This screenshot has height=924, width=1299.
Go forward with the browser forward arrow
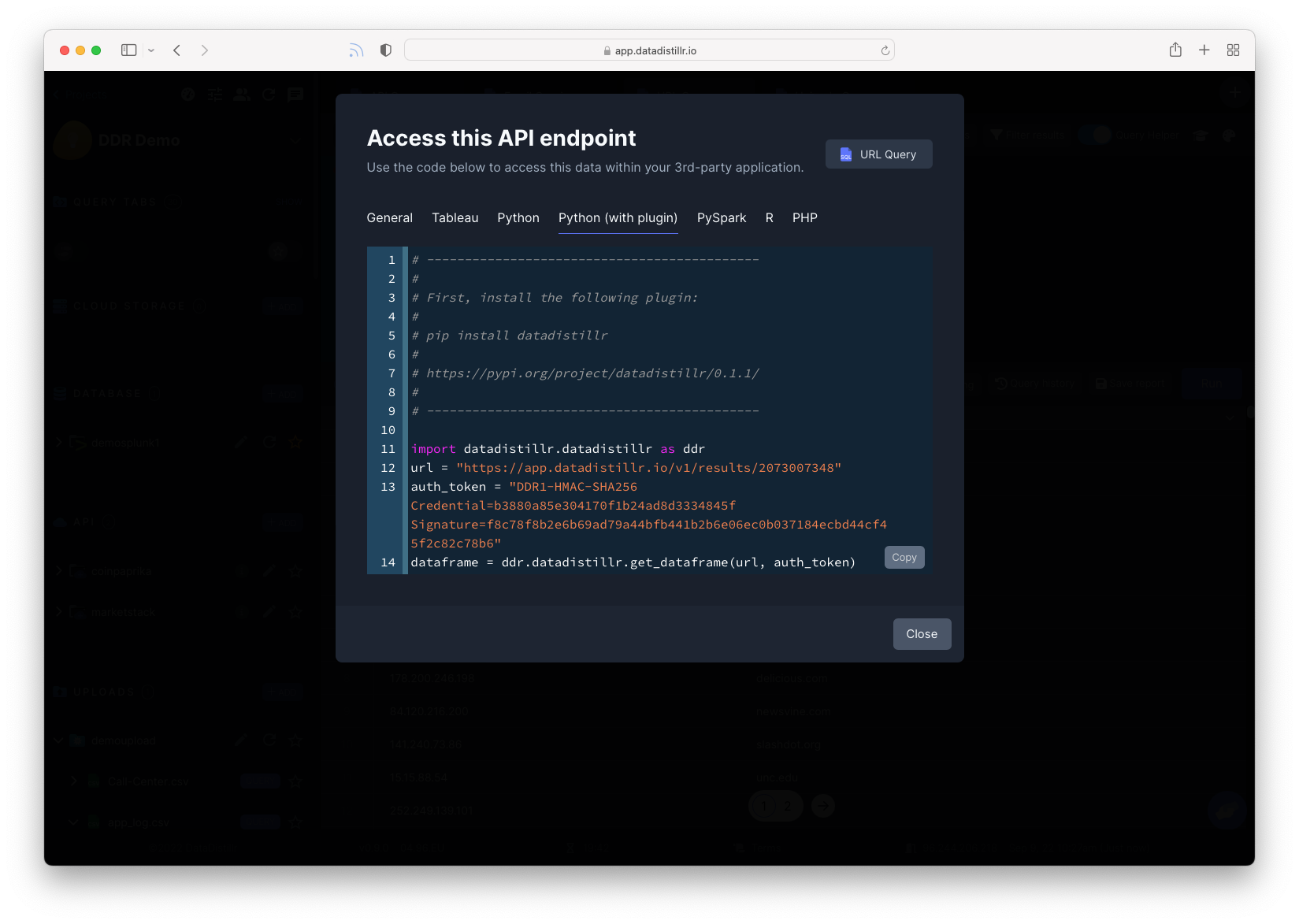coord(205,50)
